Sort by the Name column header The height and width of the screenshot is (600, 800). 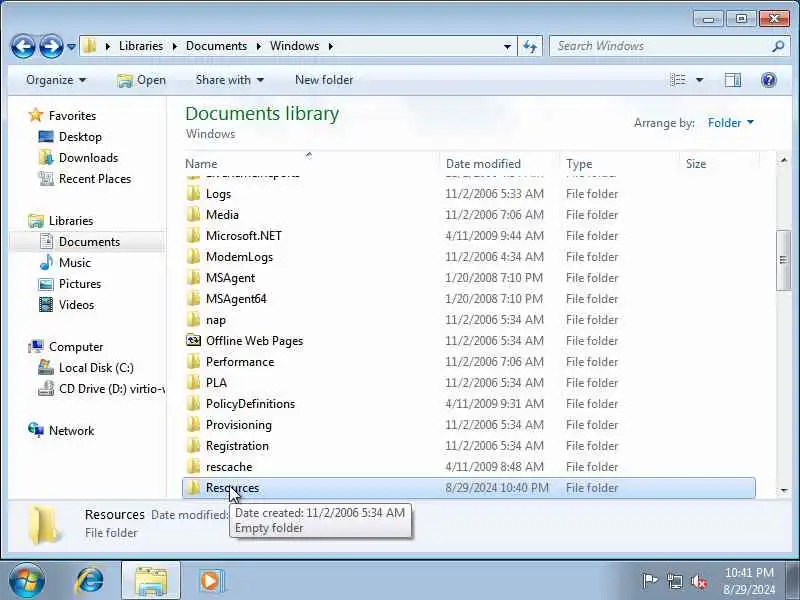(201, 164)
